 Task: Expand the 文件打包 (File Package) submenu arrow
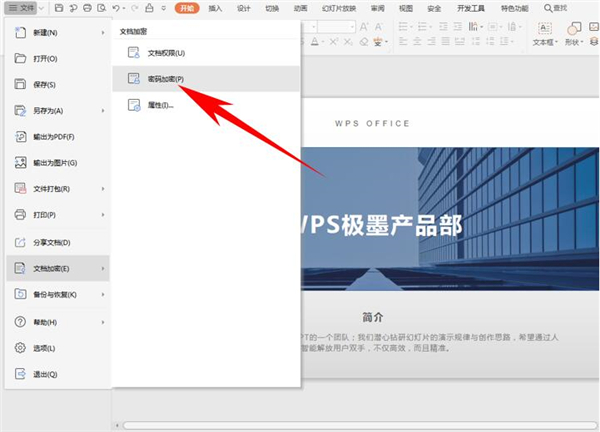tap(103, 189)
